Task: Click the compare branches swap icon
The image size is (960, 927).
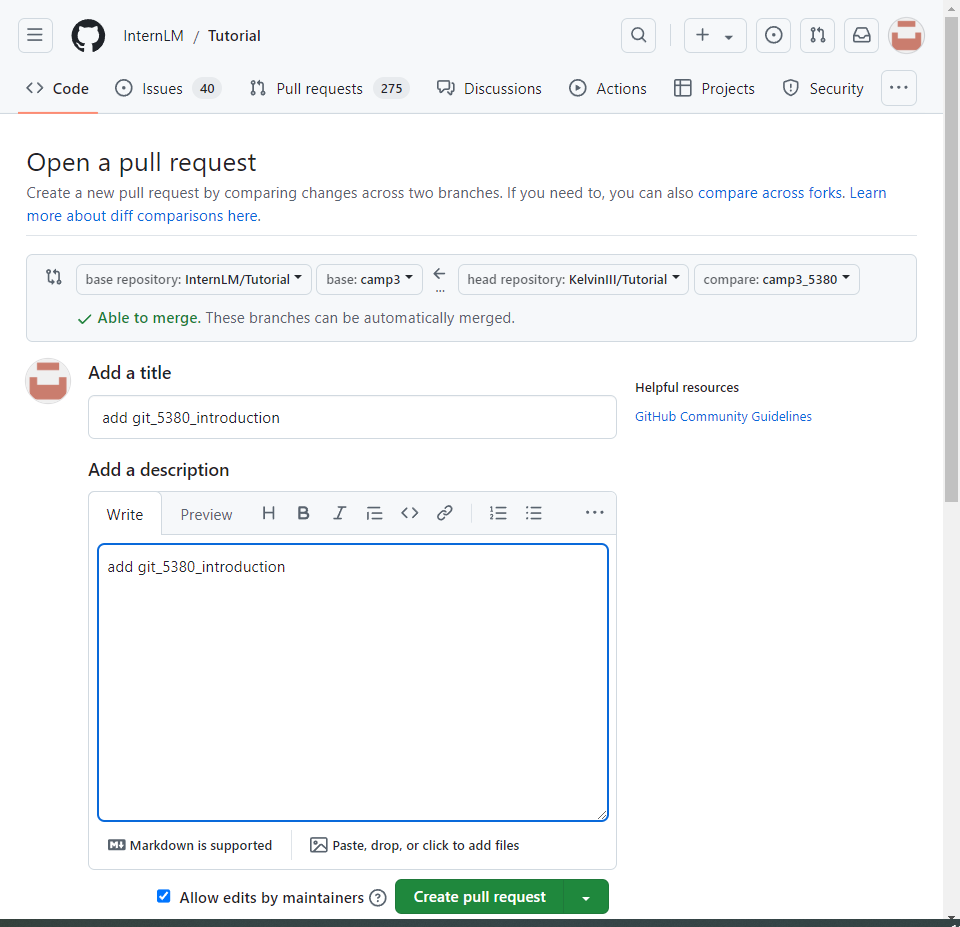Action: coord(54,277)
